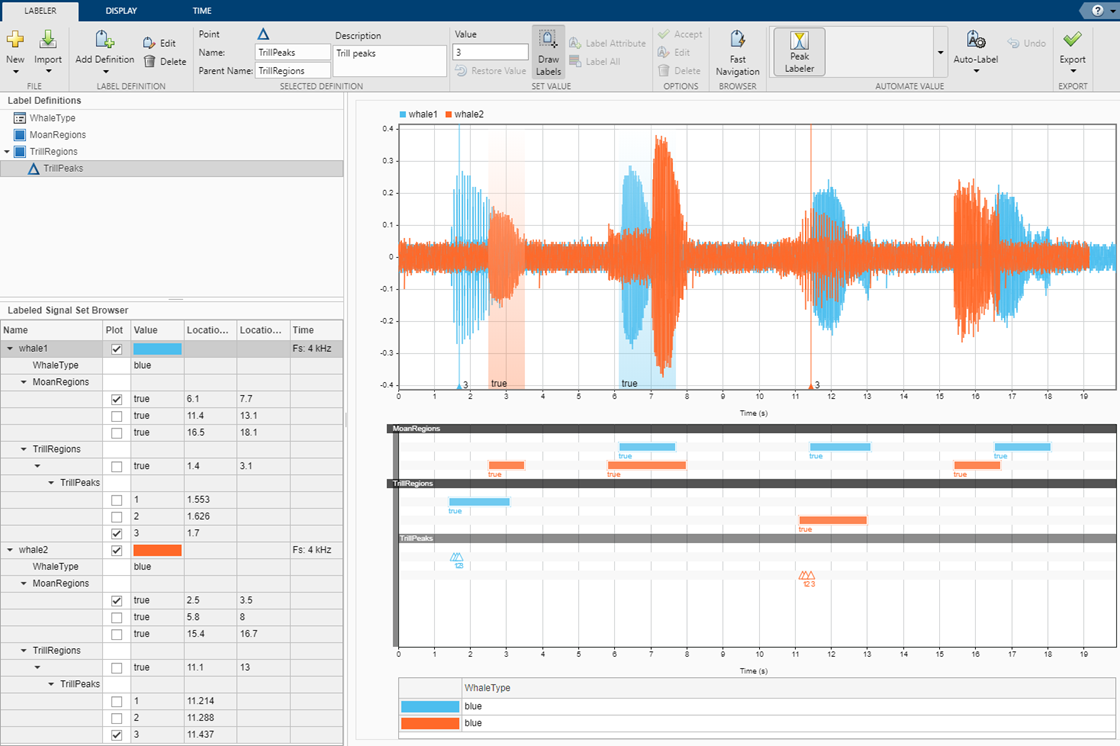The height and width of the screenshot is (746, 1120).
Task: Check whale1 TrillPeaks row at 1.553
Action: (116, 500)
